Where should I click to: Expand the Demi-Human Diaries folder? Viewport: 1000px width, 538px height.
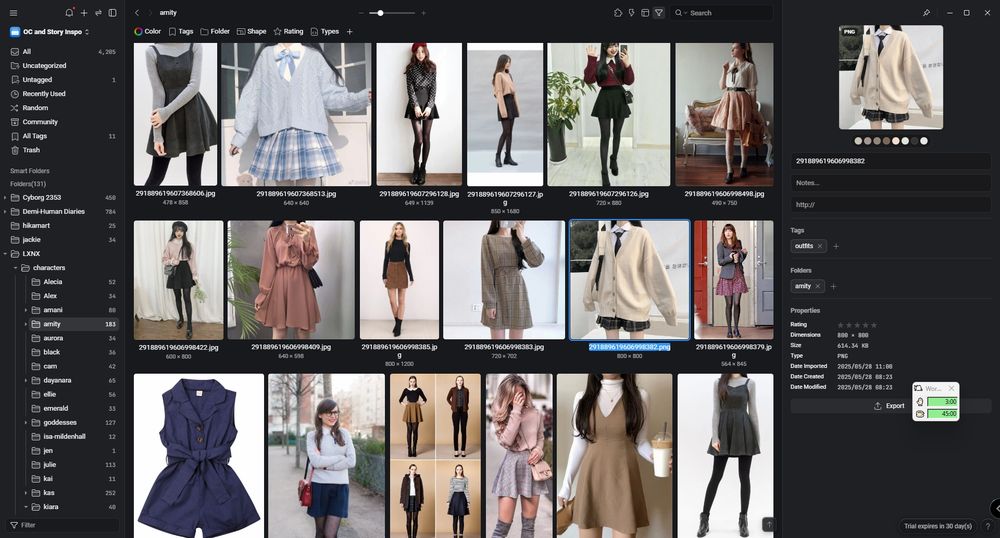tap(5, 212)
